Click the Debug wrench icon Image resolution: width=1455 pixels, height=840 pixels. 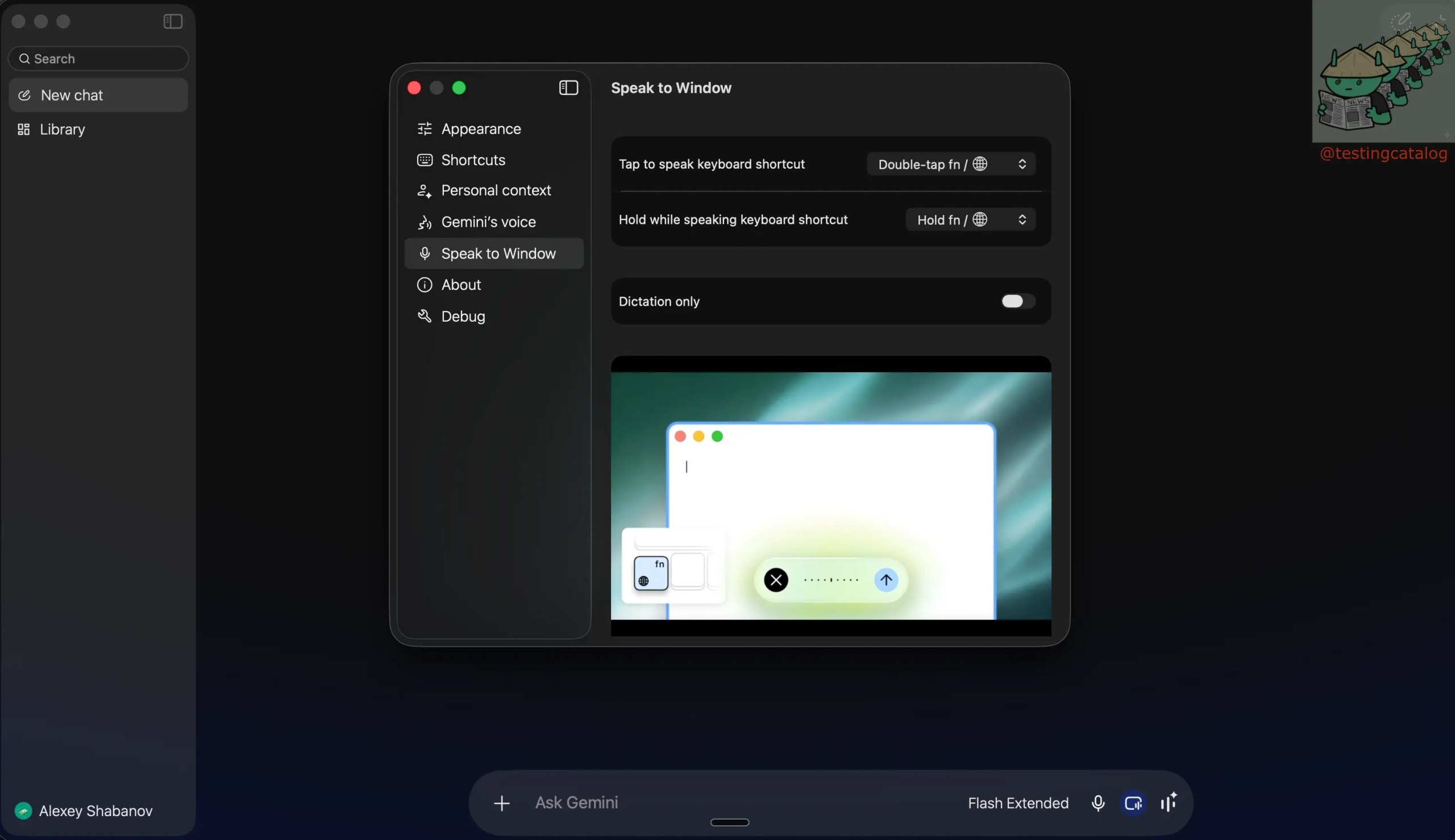[x=425, y=316]
